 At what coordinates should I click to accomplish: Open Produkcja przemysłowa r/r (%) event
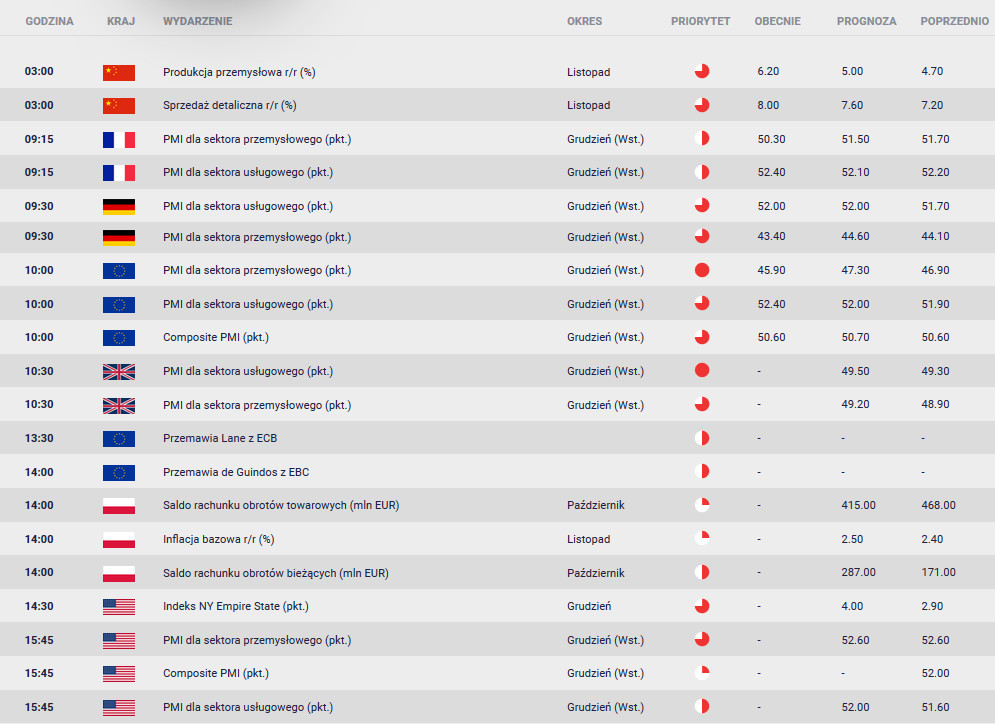coord(239,72)
